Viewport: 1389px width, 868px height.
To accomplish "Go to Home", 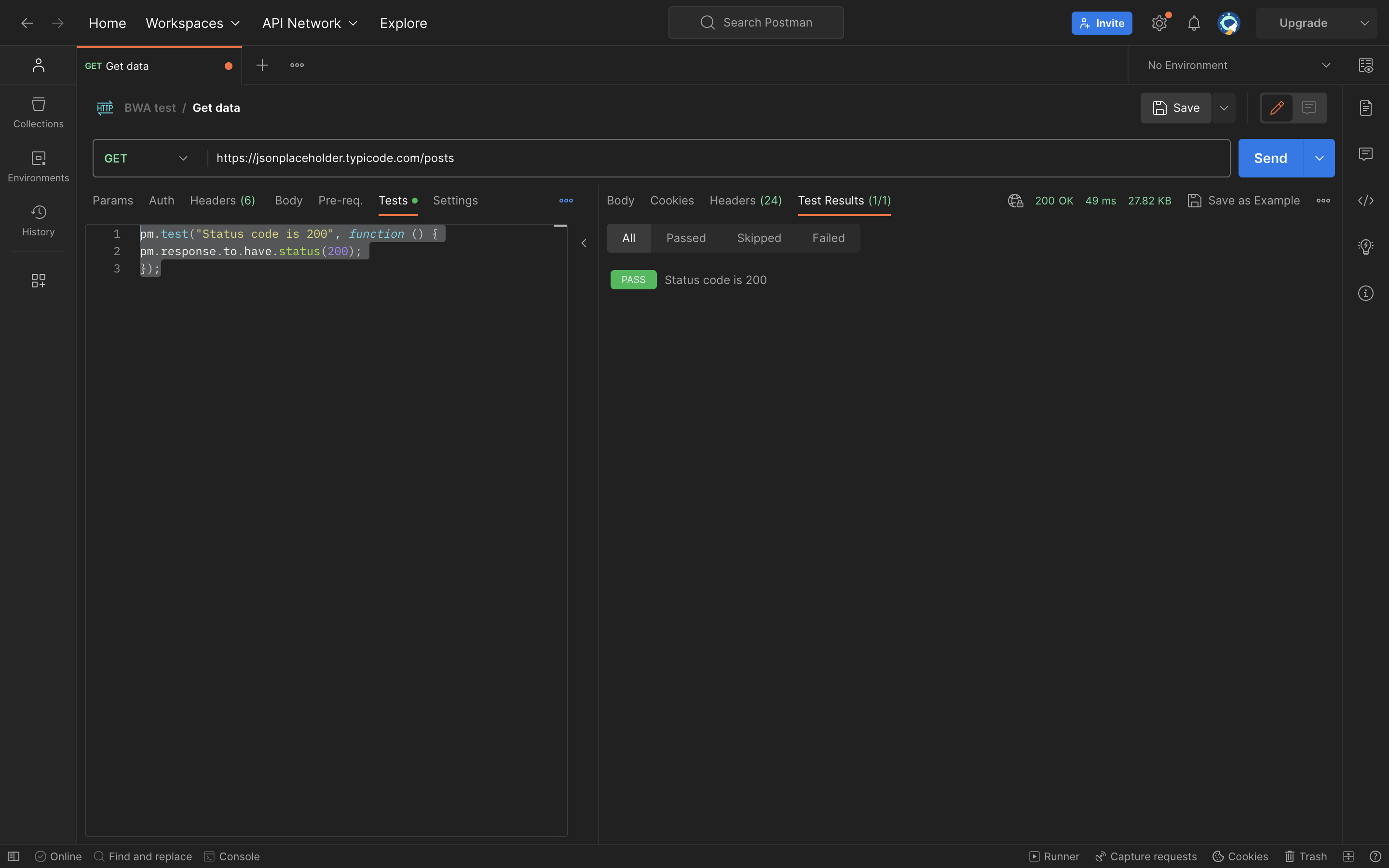I will click(108, 23).
